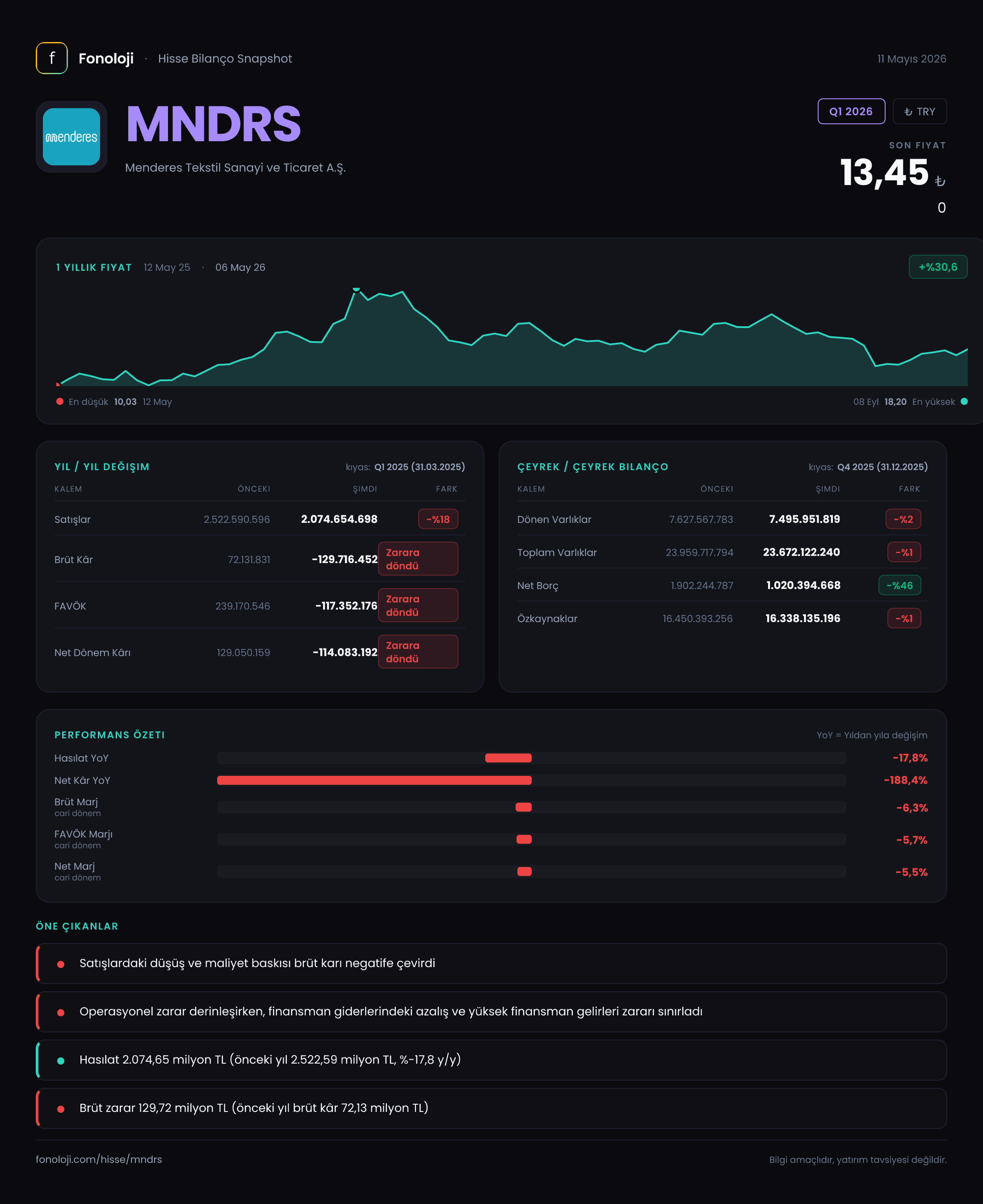Click the 'YoY = Yıldan yıla değişim' note
983x1204 pixels.
872,735
